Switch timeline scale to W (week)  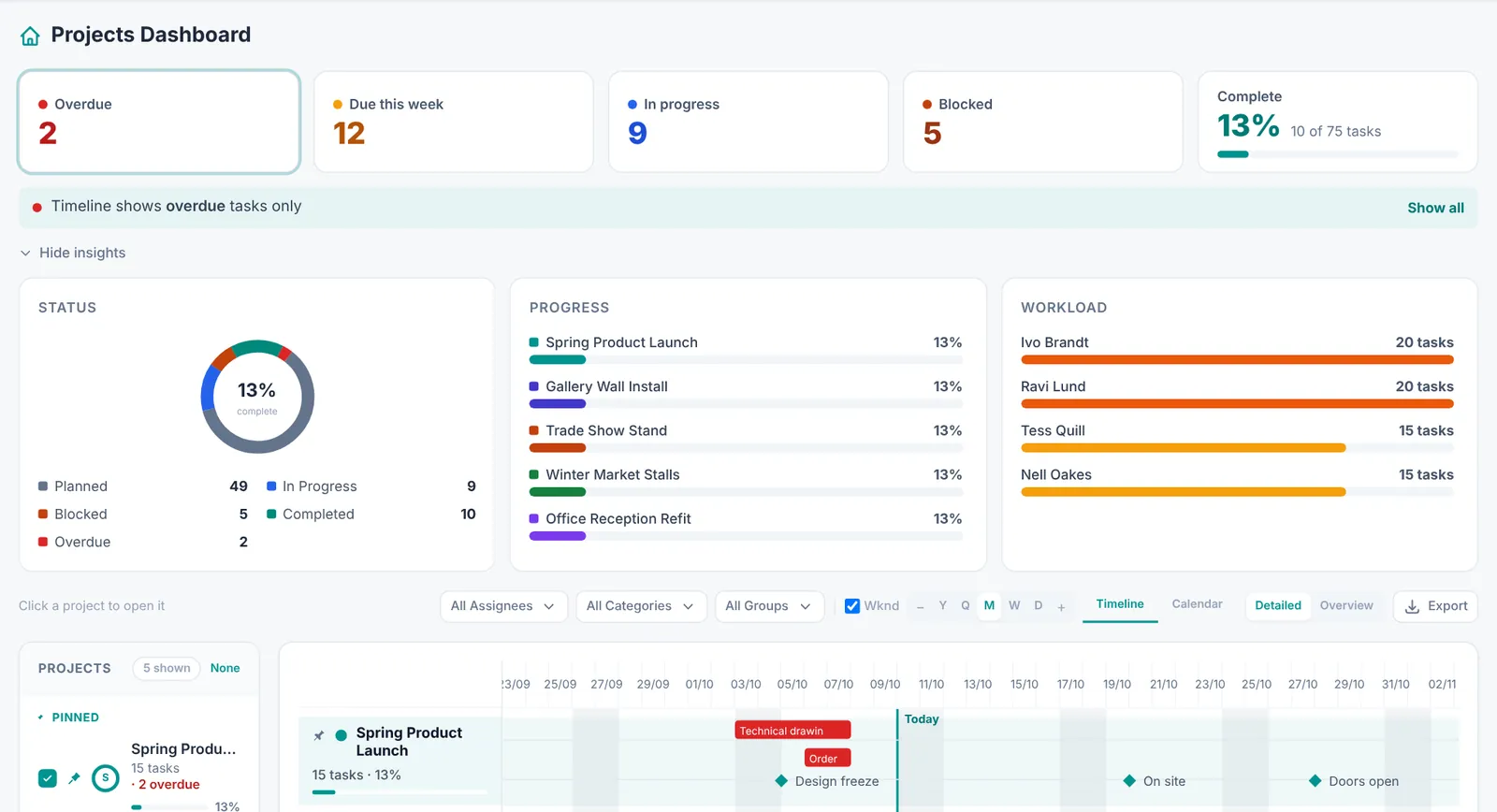click(x=1014, y=605)
